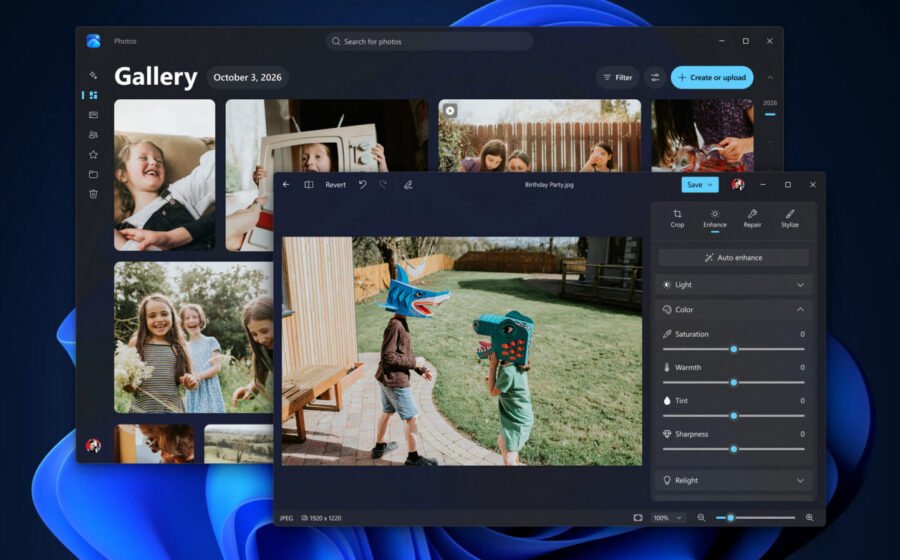Collapse the Color section

click(734, 309)
